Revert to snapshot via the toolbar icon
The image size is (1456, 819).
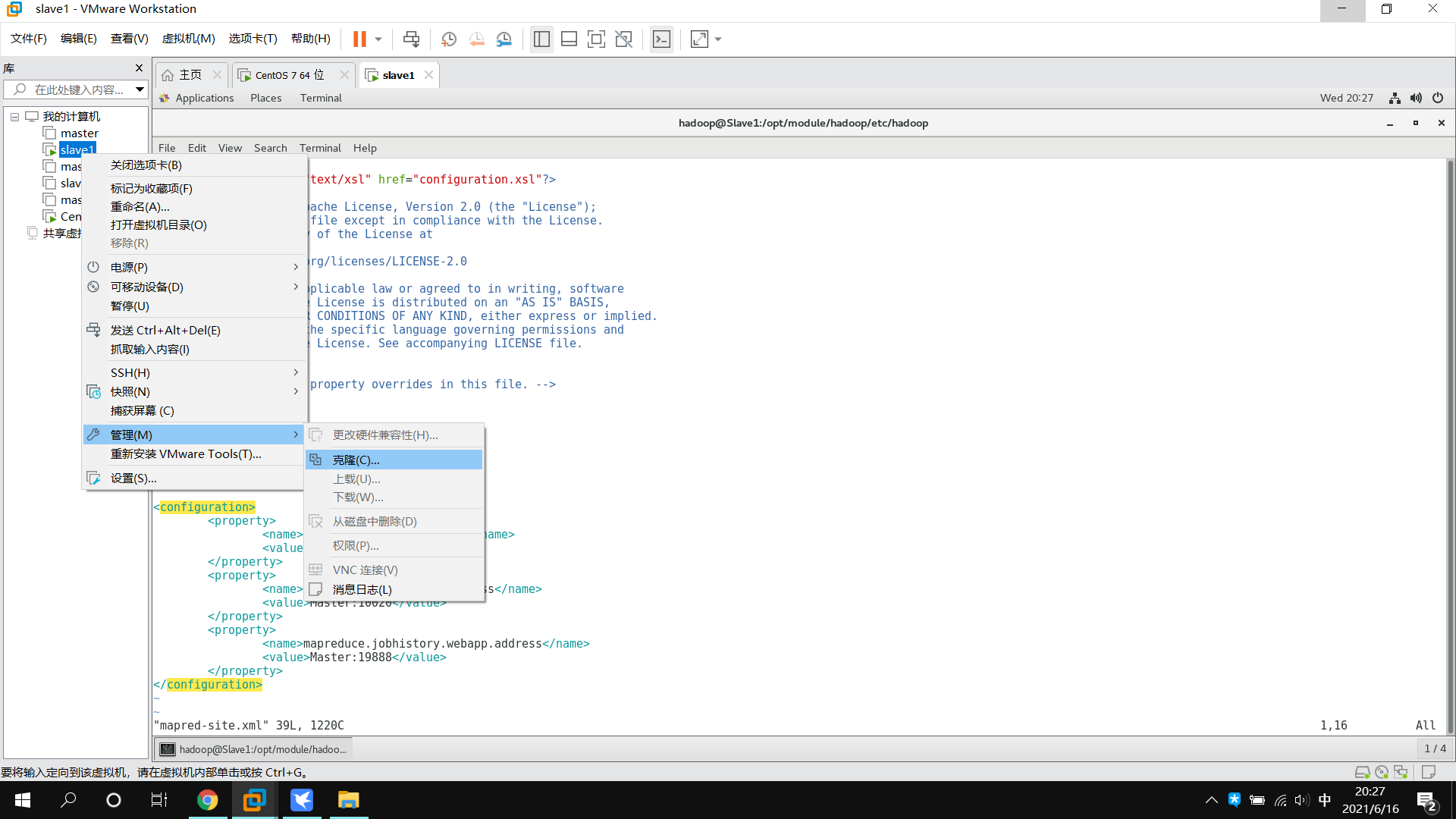point(477,39)
